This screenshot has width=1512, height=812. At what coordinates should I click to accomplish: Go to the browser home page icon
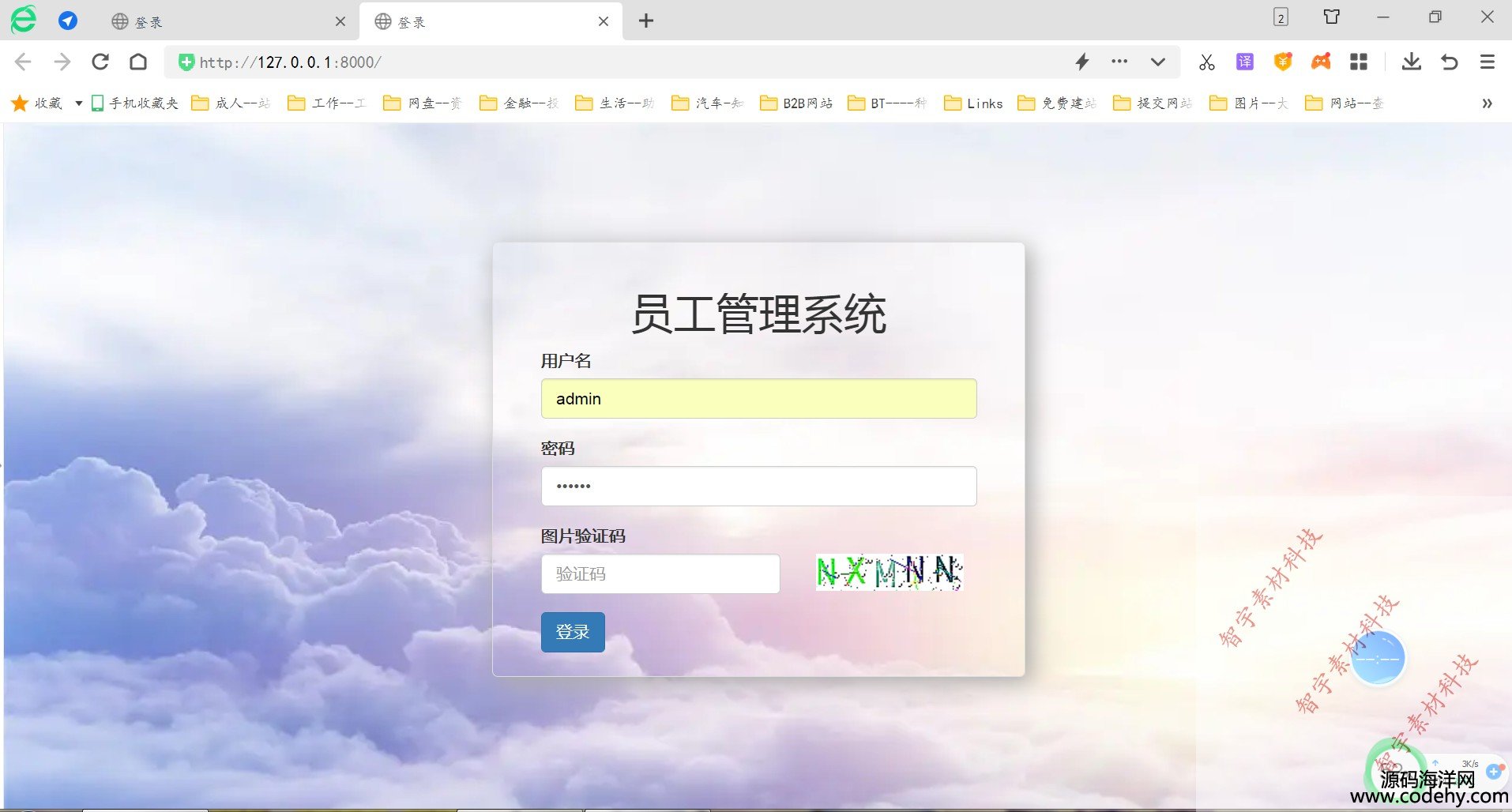138,62
